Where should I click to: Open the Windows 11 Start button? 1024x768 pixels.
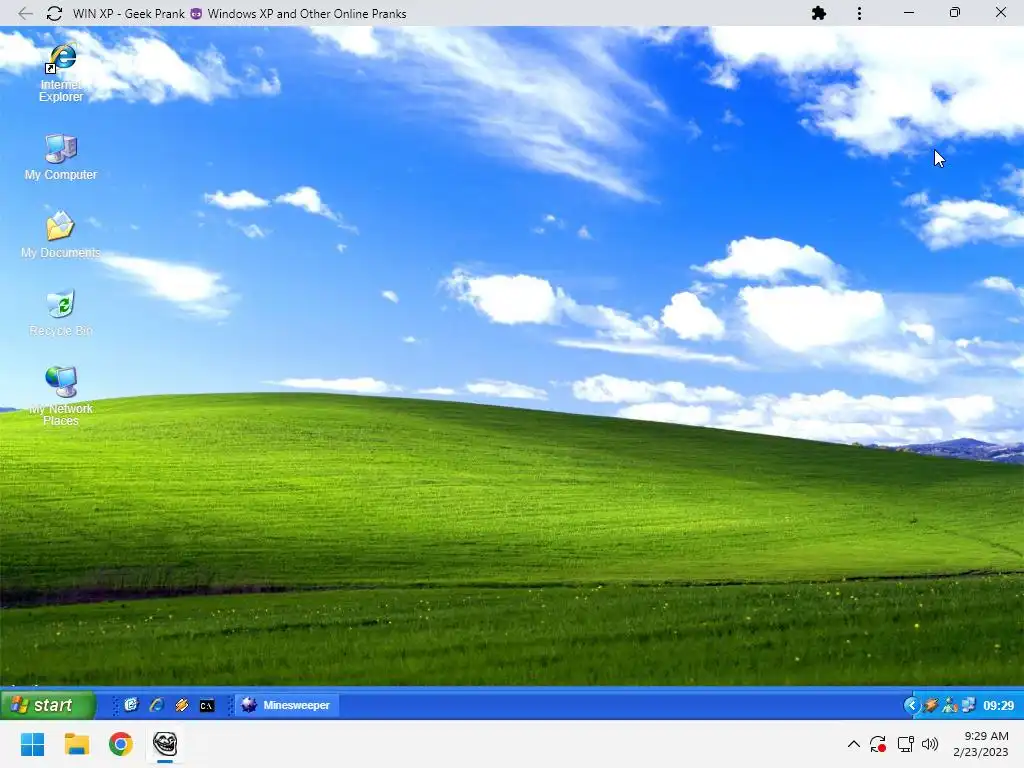[x=32, y=744]
